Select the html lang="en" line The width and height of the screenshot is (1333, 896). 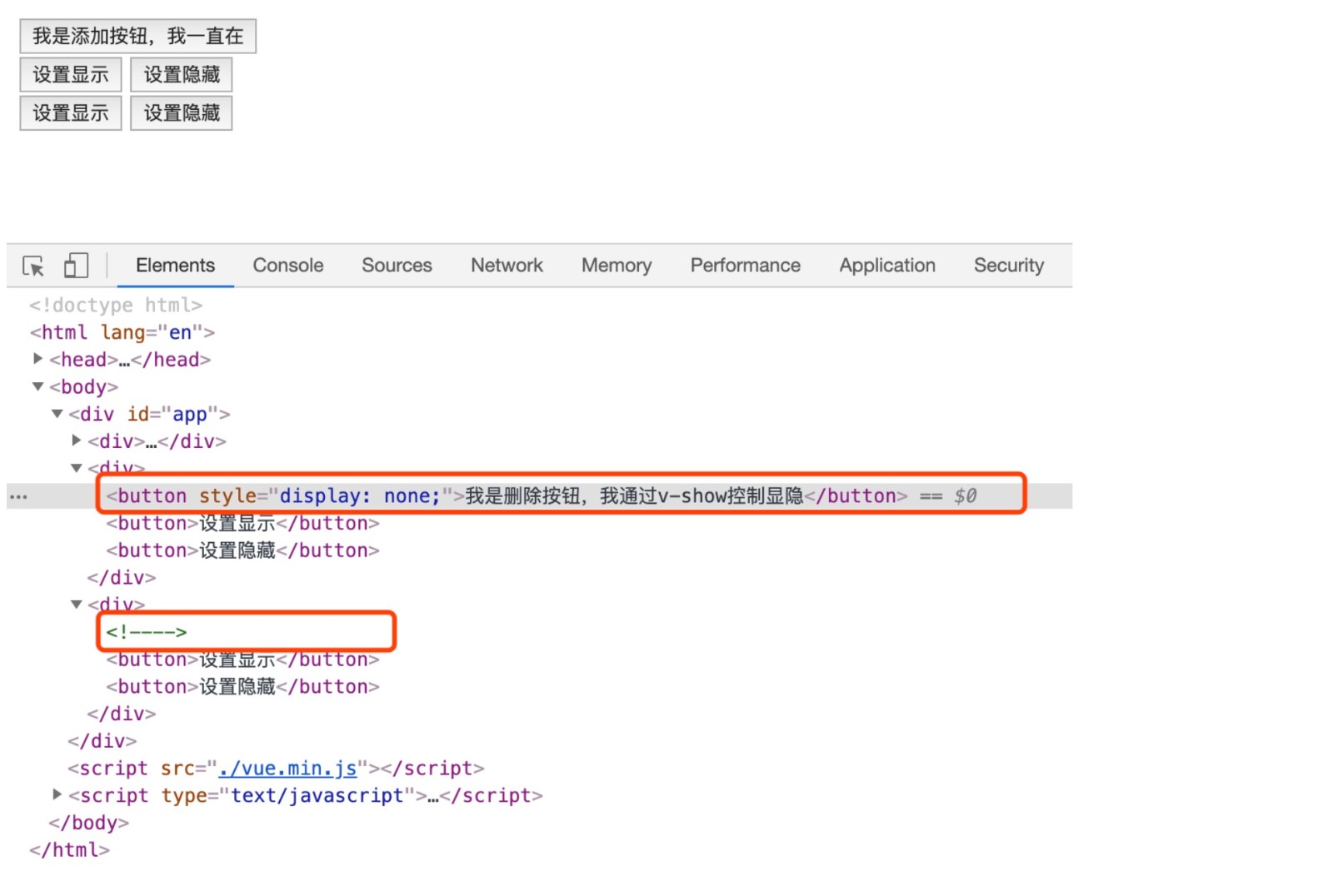point(122,332)
